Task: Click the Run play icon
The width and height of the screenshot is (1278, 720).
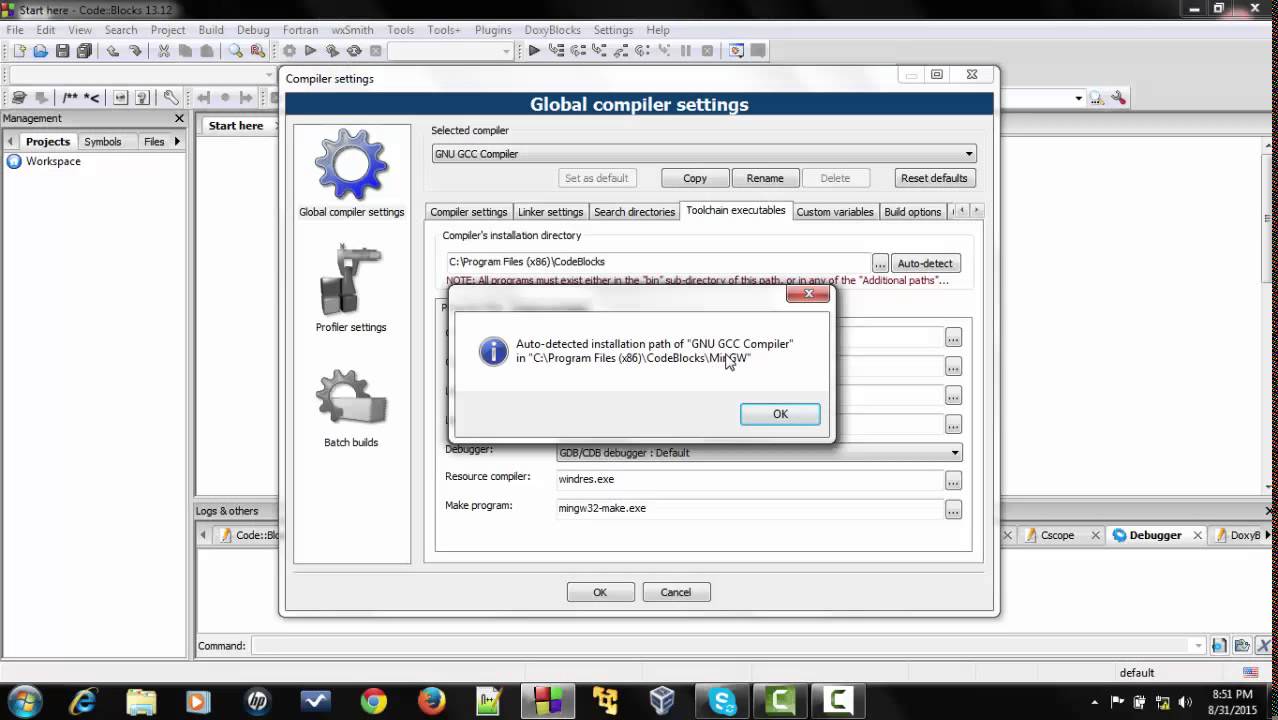Action: [311, 51]
